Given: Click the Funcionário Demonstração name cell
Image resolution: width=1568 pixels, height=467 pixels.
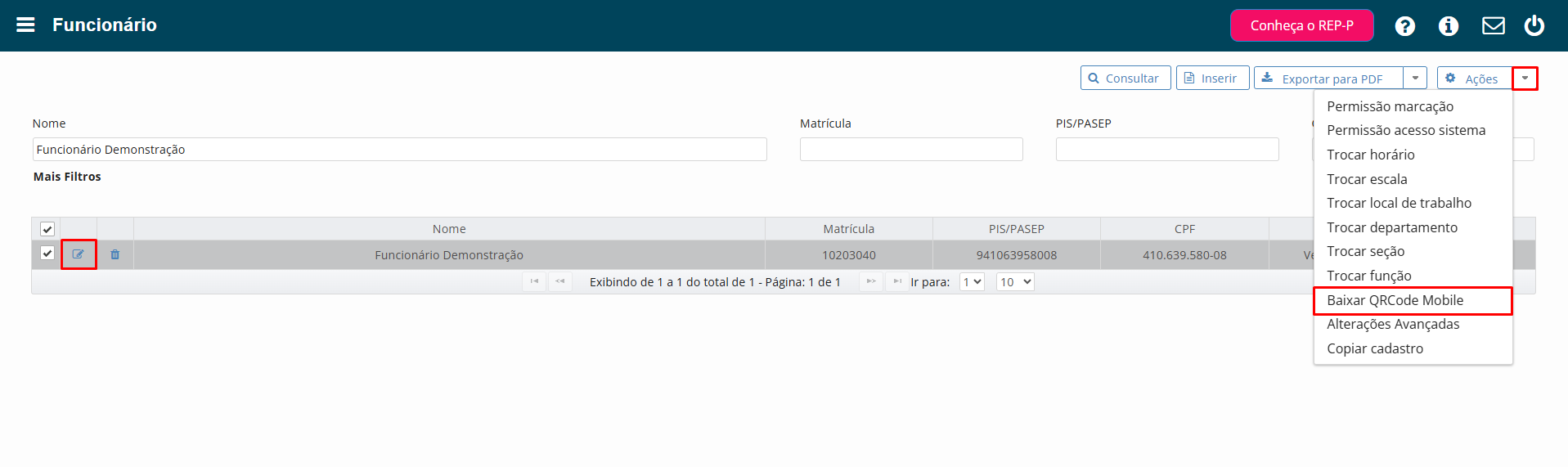Looking at the screenshot, I should click(x=449, y=255).
